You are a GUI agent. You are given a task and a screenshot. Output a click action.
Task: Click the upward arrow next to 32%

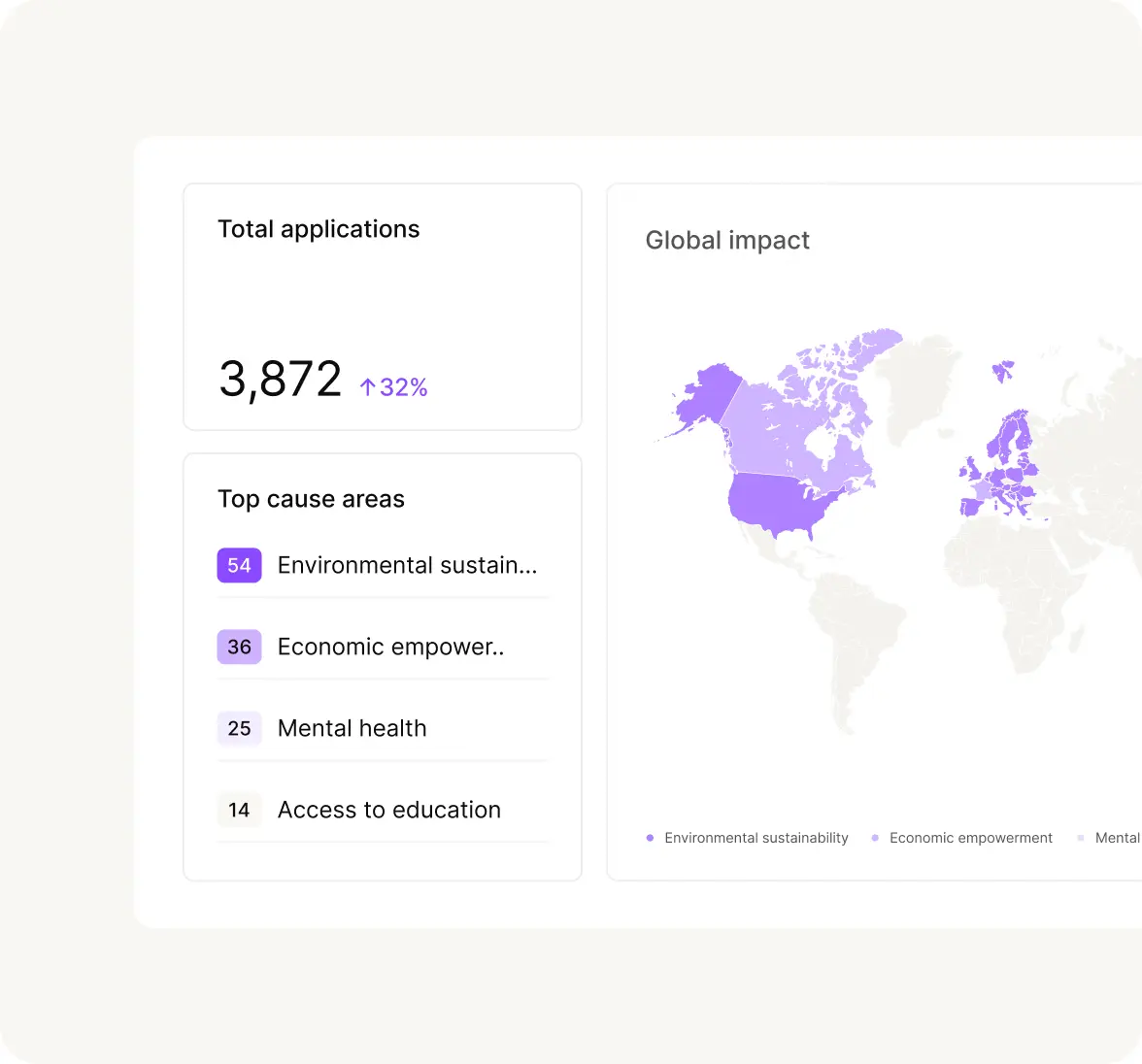pyautogui.click(x=367, y=387)
